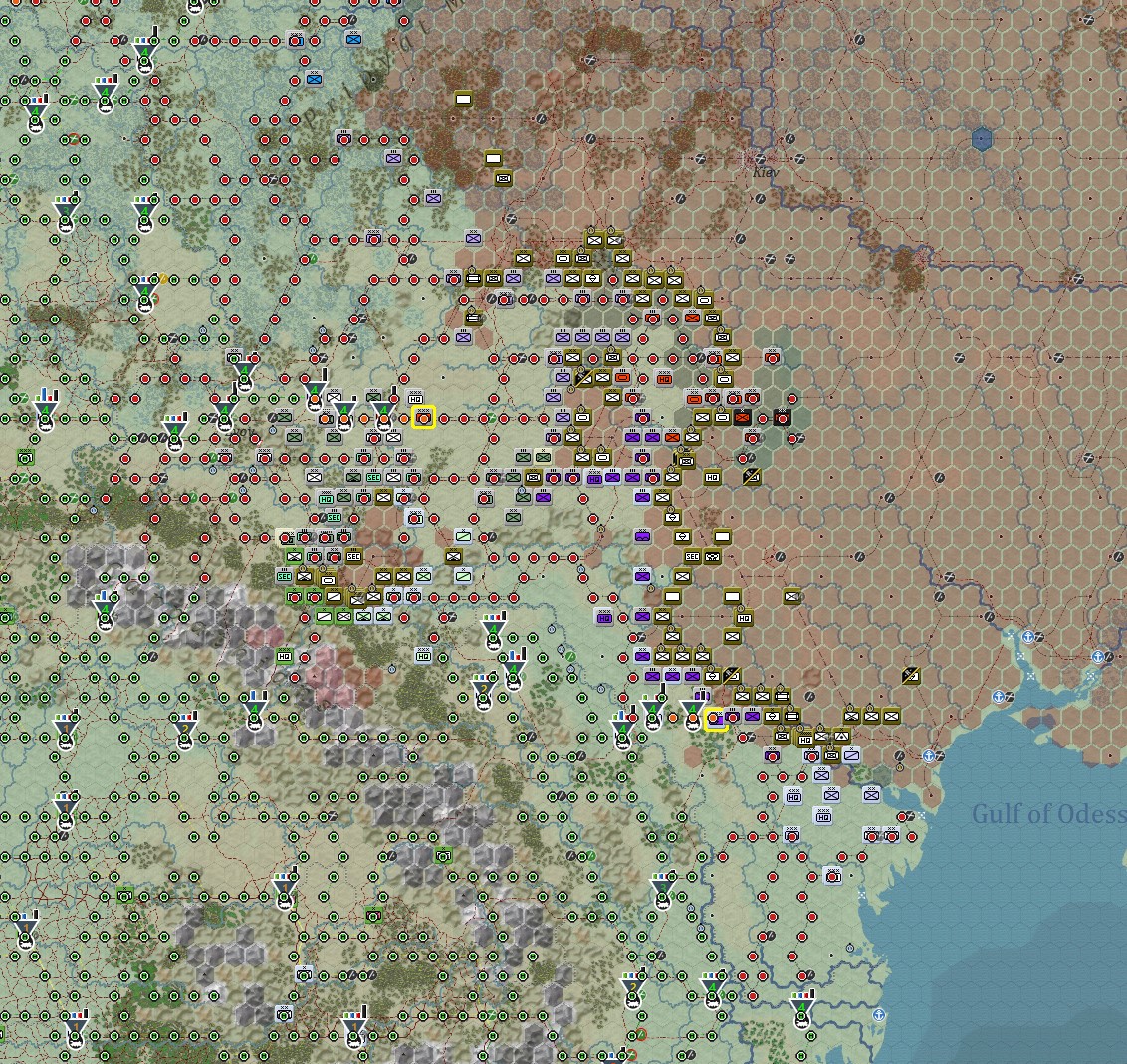
Task: Click the southernmost port anchor icon
Action: pos(878,1015)
